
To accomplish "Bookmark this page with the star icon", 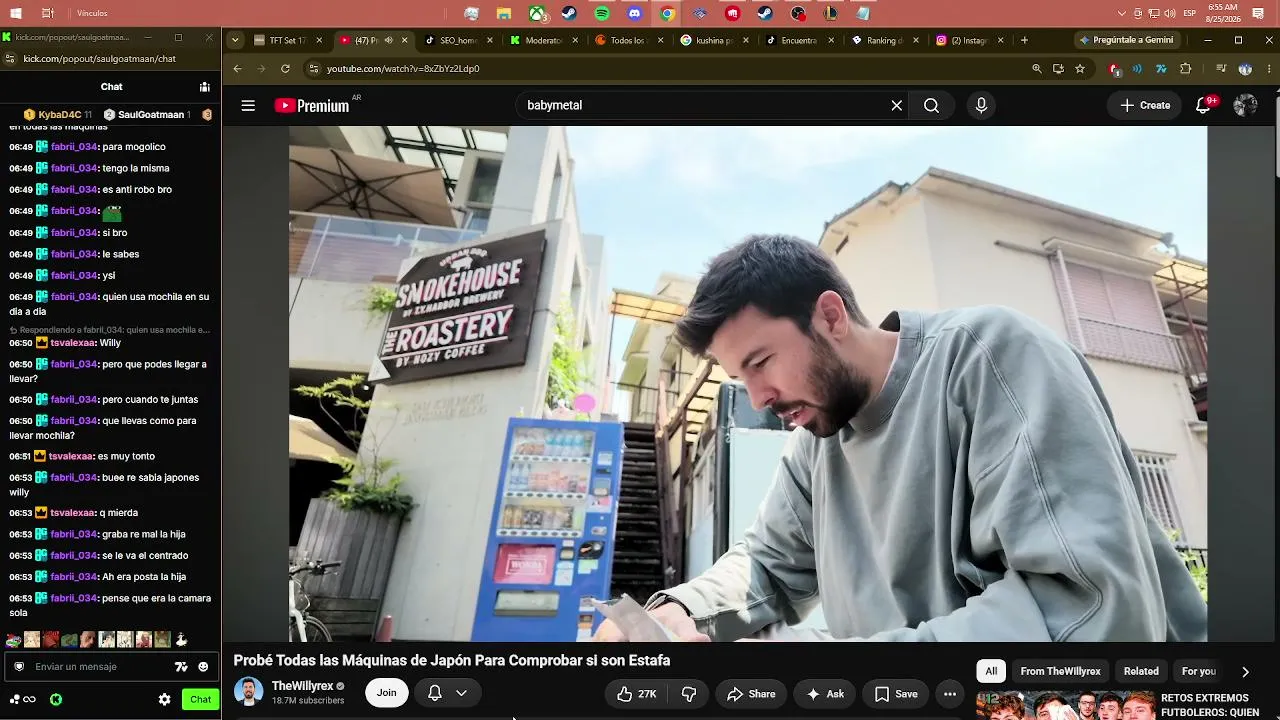I will pyautogui.click(x=1080, y=68).
